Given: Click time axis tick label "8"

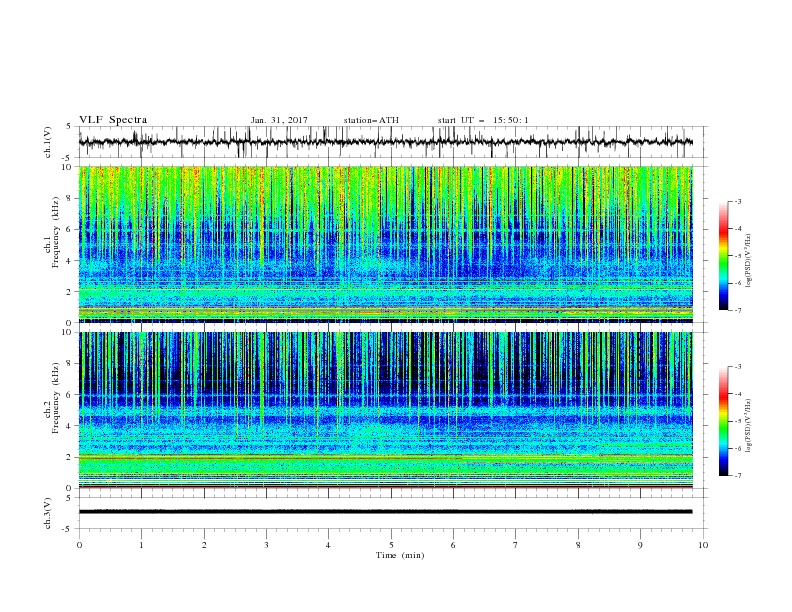Looking at the screenshot, I should (x=578, y=545).
